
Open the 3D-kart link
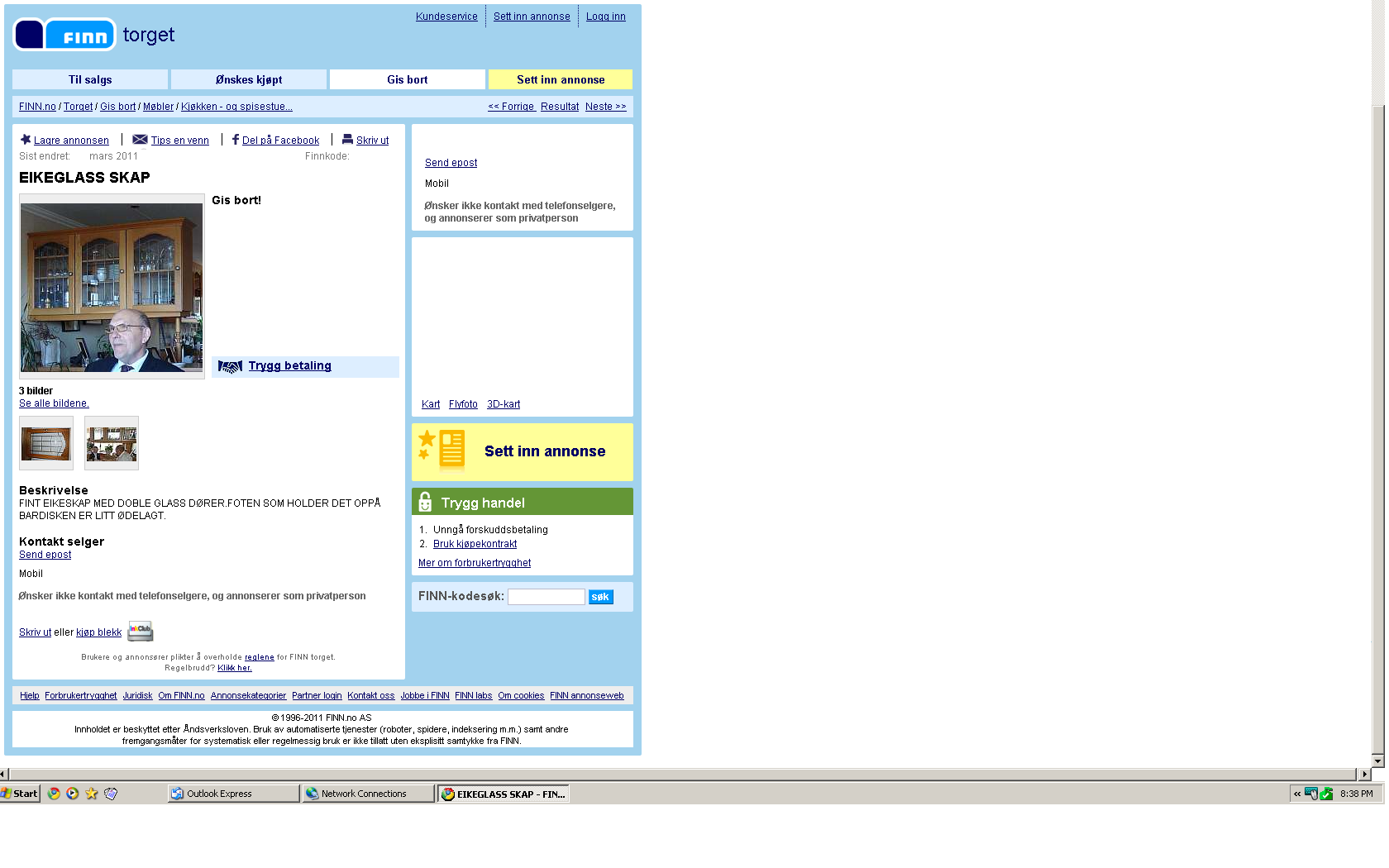pyautogui.click(x=504, y=404)
